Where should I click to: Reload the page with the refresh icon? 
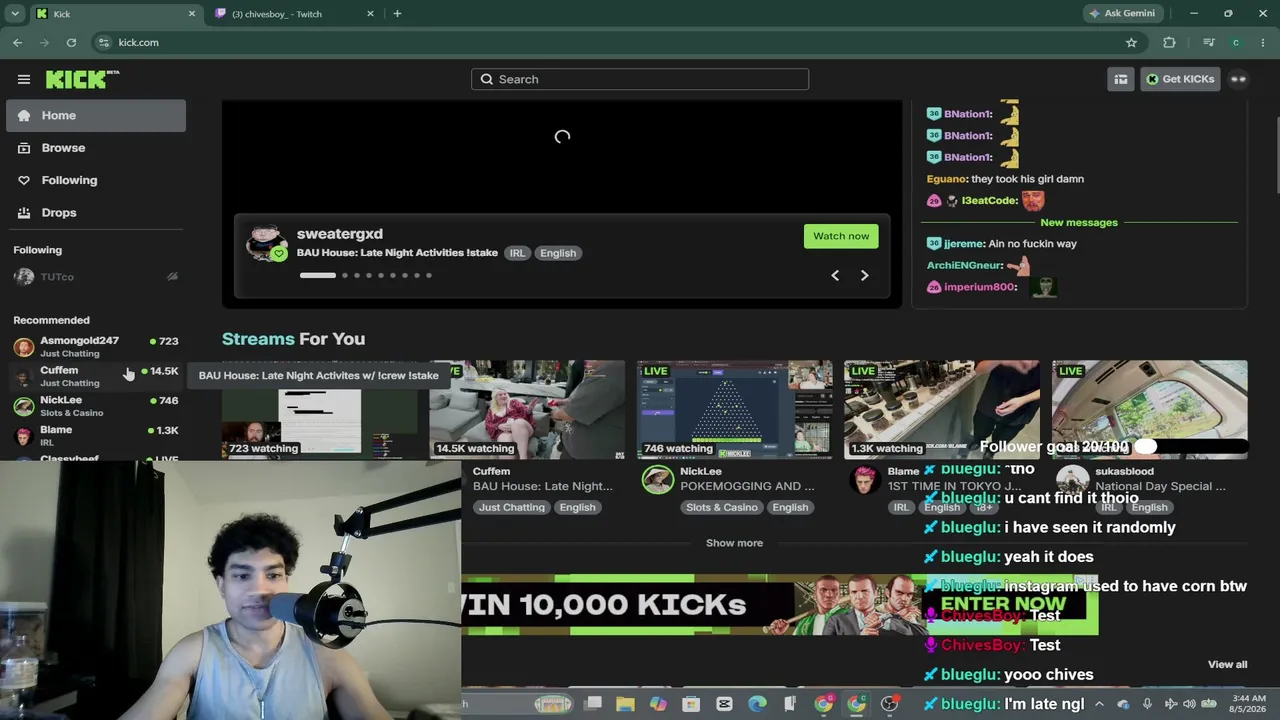tap(71, 43)
